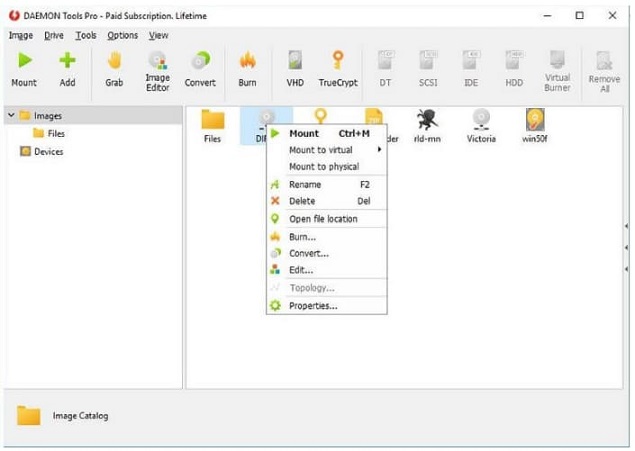Click the DAEMON Tools logo icon
This screenshot has height=451, width=635.
[14, 16]
